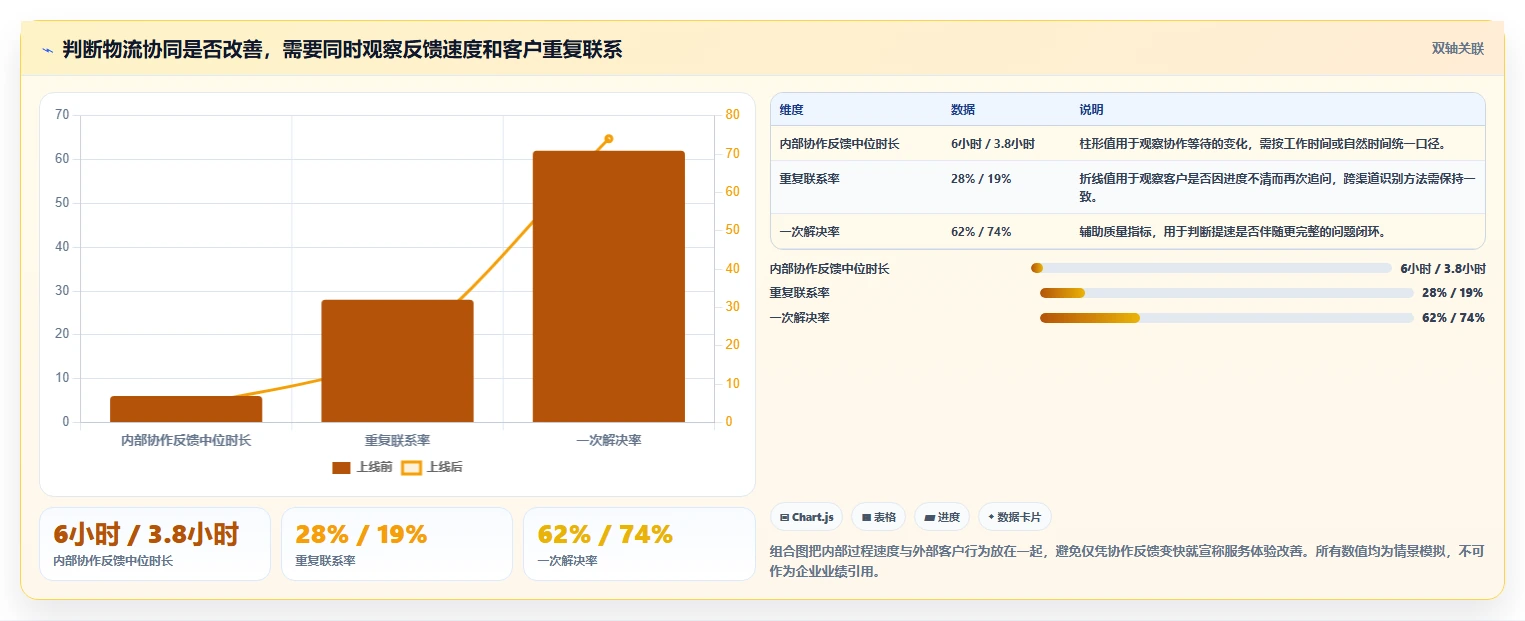The image size is (1525, 621).
Task: Click the 28% / 19% value beside the progress bar
Action: 1452,293
